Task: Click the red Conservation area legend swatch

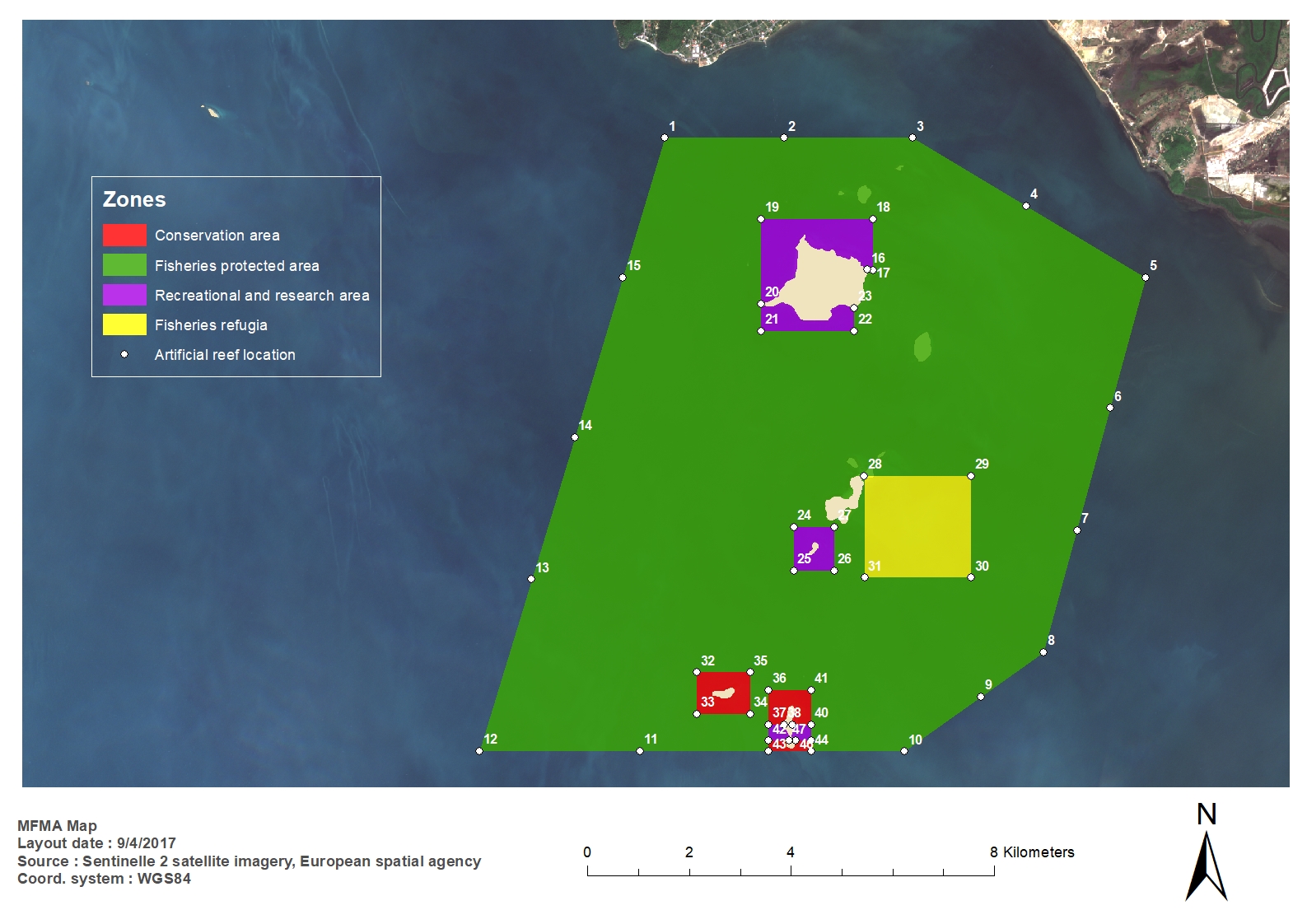Action: [124, 235]
